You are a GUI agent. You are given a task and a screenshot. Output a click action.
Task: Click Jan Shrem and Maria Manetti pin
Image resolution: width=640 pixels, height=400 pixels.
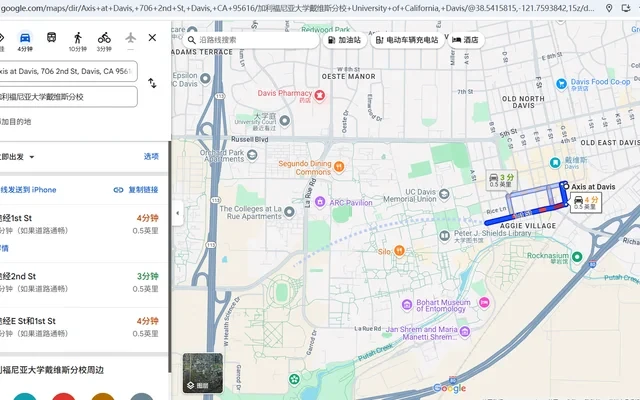tap(464, 332)
